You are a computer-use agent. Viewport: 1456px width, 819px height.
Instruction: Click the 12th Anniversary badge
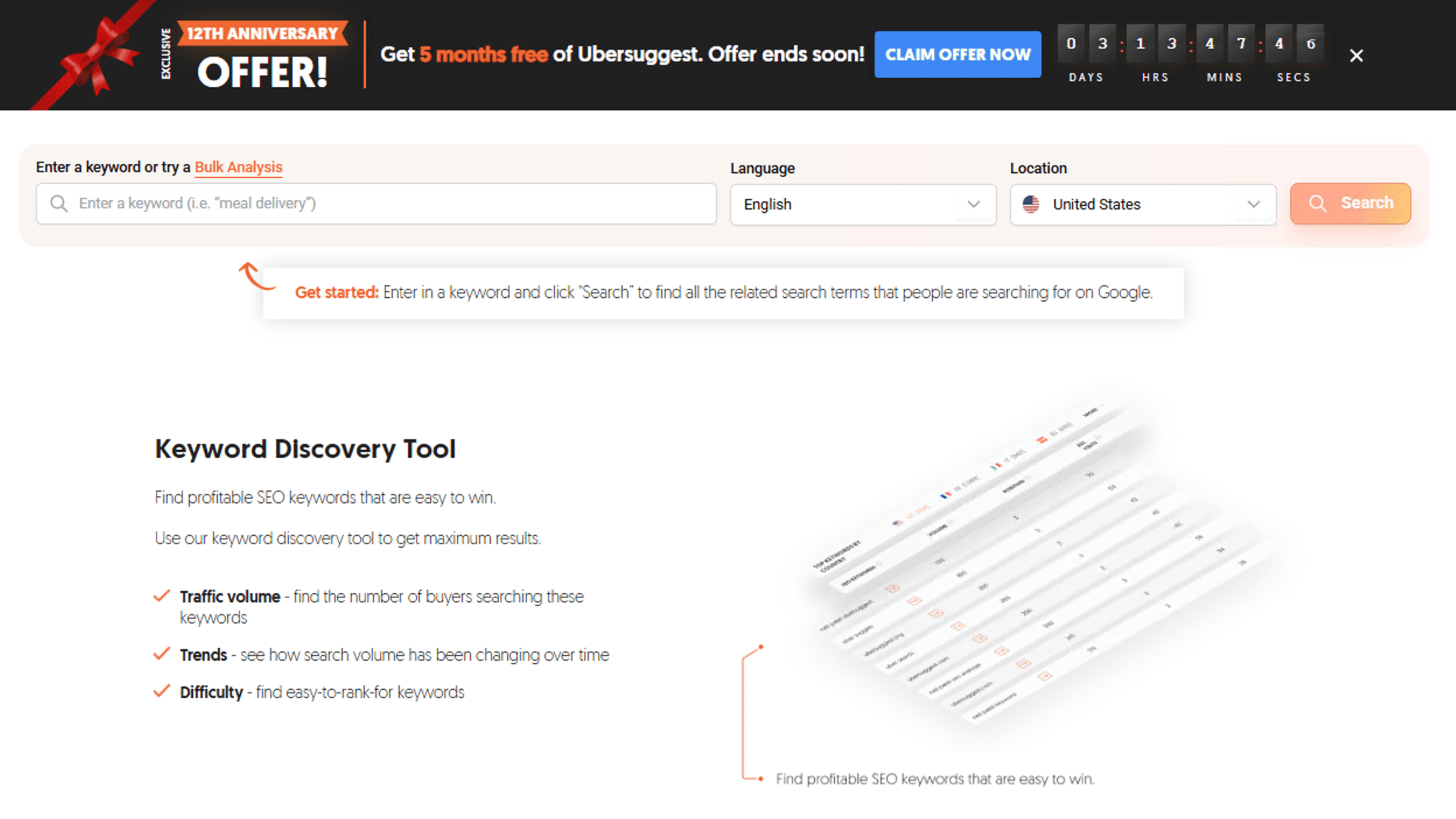click(262, 33)
